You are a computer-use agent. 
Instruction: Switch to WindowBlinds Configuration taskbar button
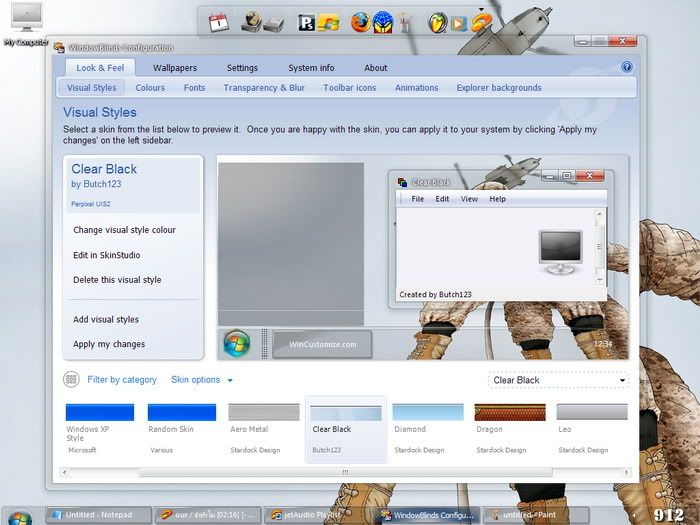point(428,515)
